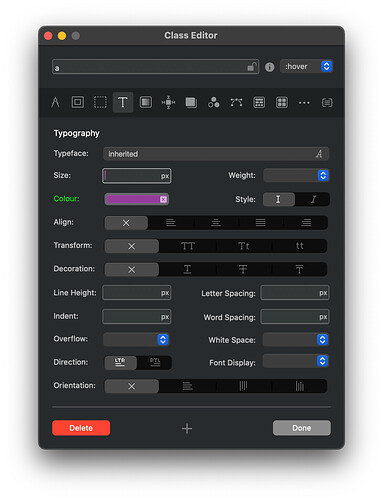This screenshot has width=382, height=500.
Task: Select the dashed border category icon
Action: click(x=100, y=102)
